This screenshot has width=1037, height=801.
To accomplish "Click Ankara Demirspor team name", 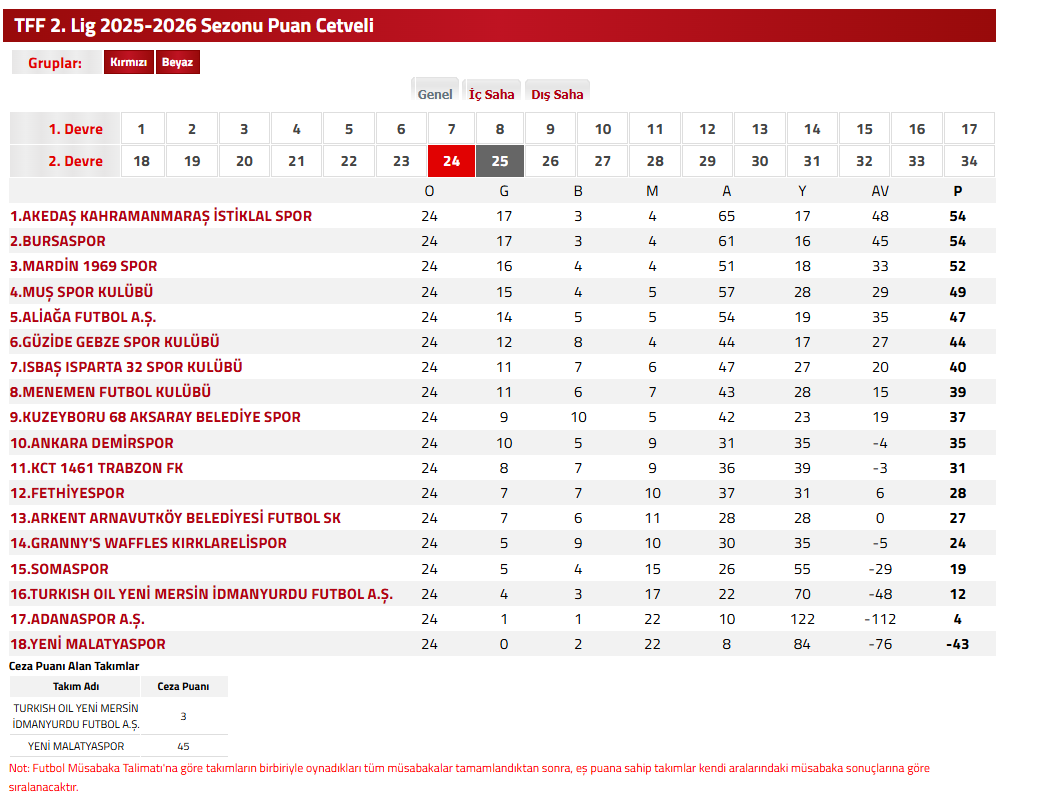I will [92, 443].
